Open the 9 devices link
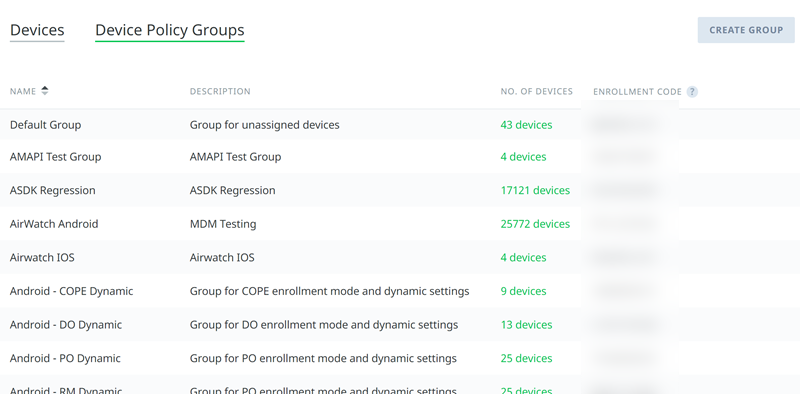Image resolution: width=800 pixels, height=394 pixels. coord(523,291)
